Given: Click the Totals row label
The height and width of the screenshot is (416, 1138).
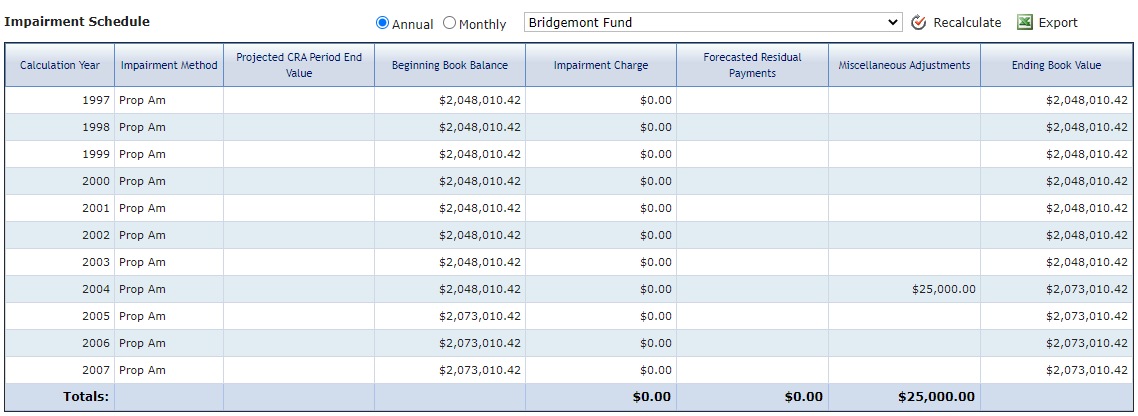Looking at the screenshot, I should [x=86, y=396].
